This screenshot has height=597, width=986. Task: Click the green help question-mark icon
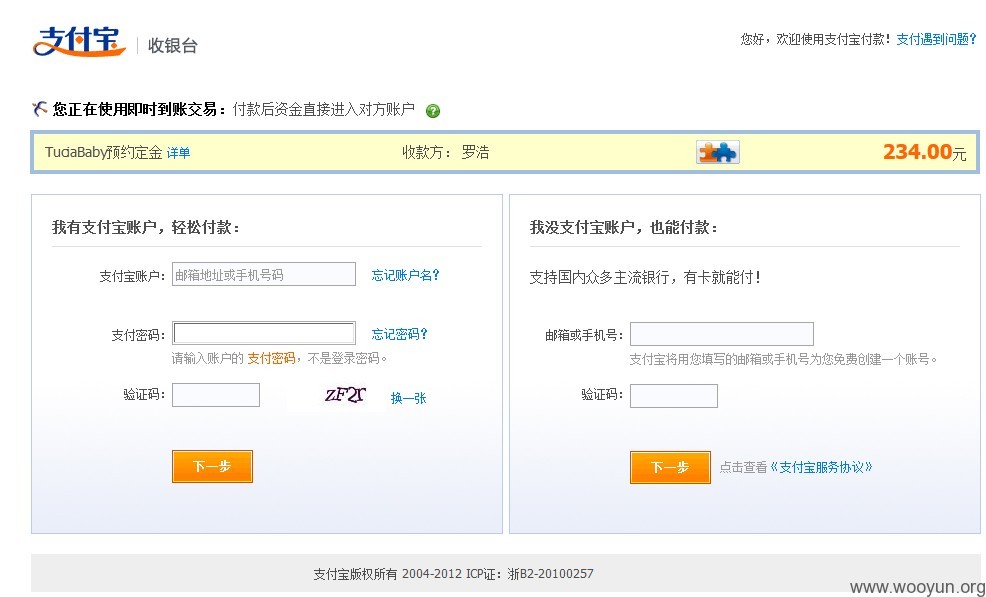coord(433,111)
